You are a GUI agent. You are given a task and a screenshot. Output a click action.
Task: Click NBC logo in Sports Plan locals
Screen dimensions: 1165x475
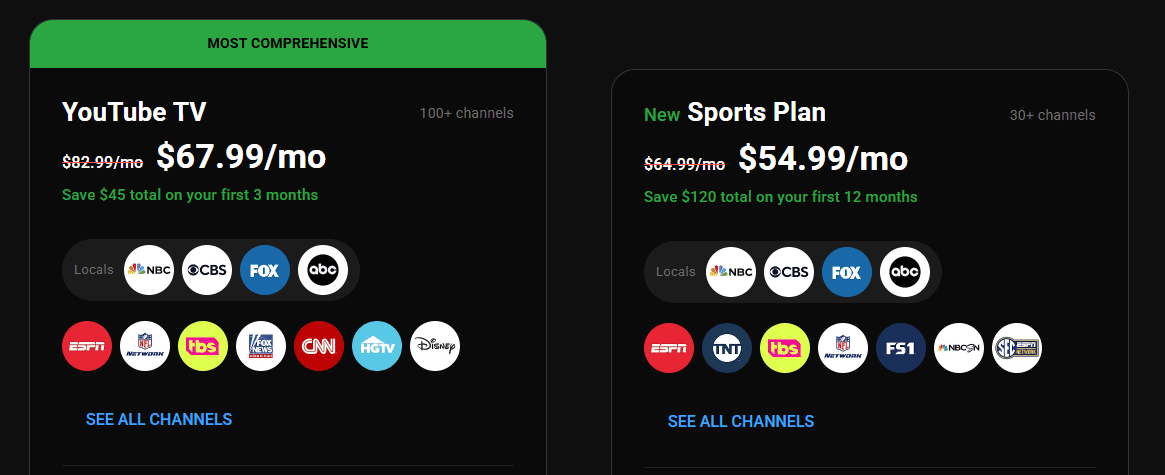point(730,272)
